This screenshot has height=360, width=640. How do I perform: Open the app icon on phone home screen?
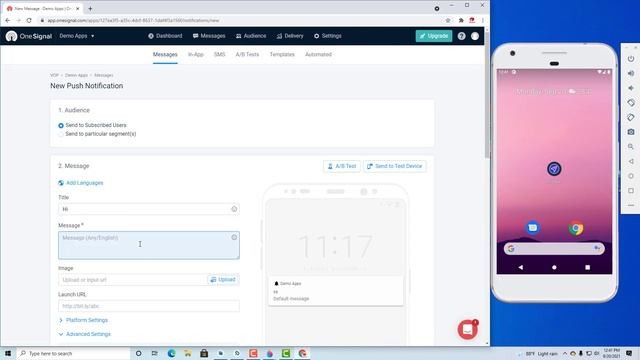(554, 169)
